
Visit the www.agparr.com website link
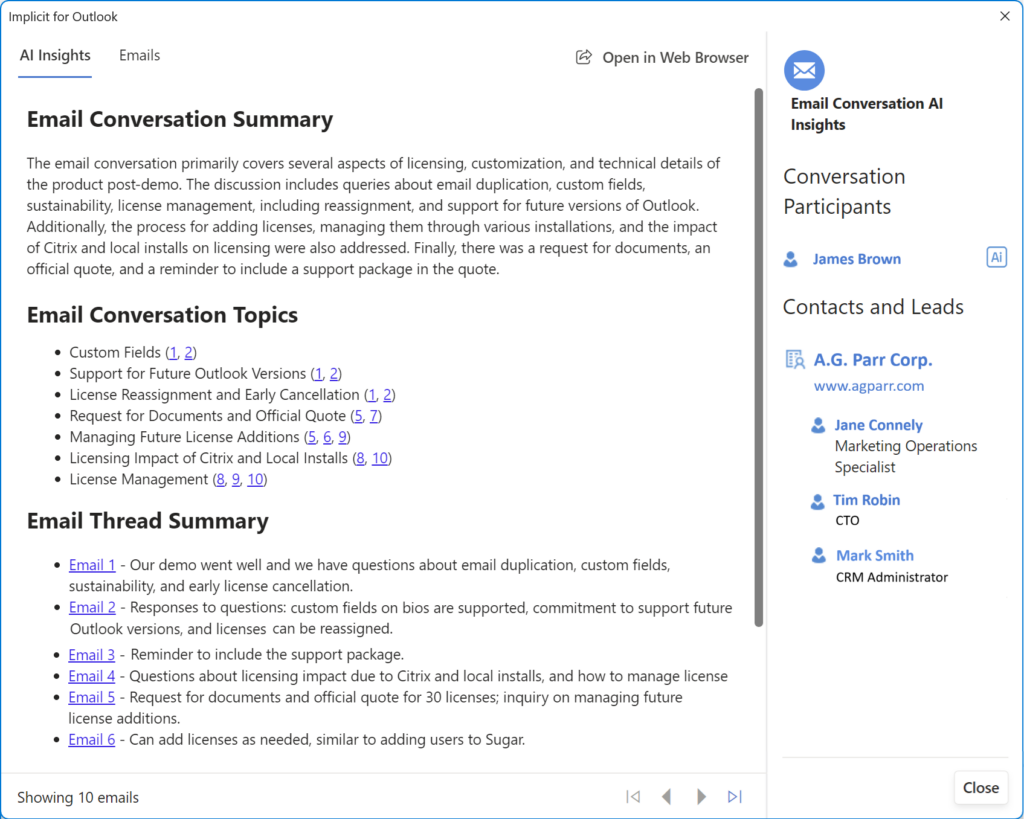tap(868, 385)
